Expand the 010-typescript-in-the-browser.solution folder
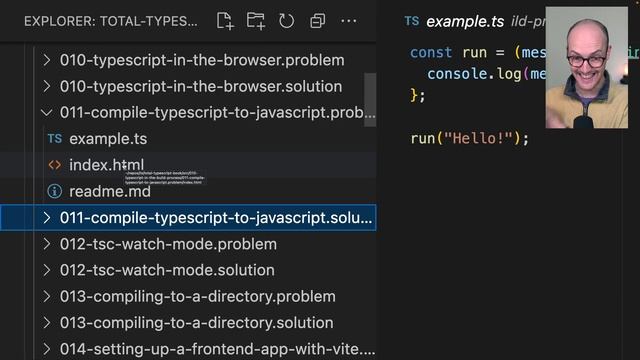Screen dimensions: 640x360 point(47,86)
